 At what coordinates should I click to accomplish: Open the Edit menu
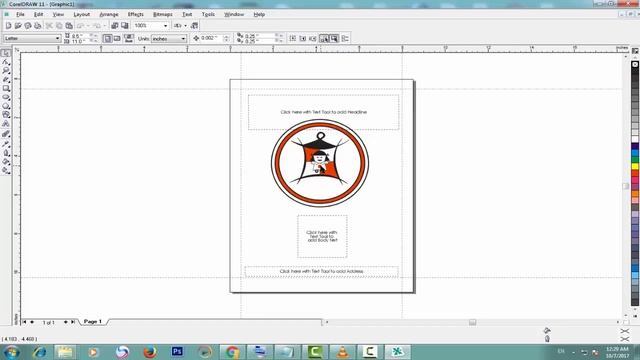click(x=38, y=14)
